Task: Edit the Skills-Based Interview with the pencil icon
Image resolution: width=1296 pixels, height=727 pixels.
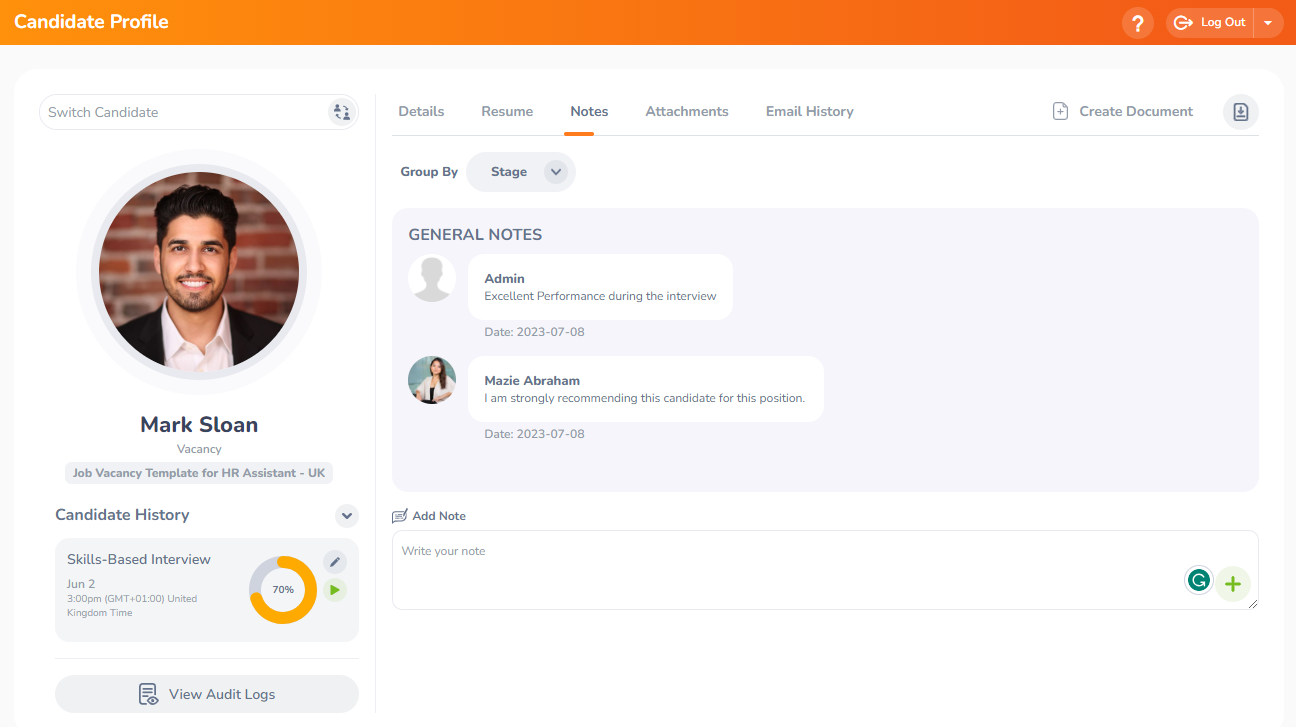Action: click(334, 561)
